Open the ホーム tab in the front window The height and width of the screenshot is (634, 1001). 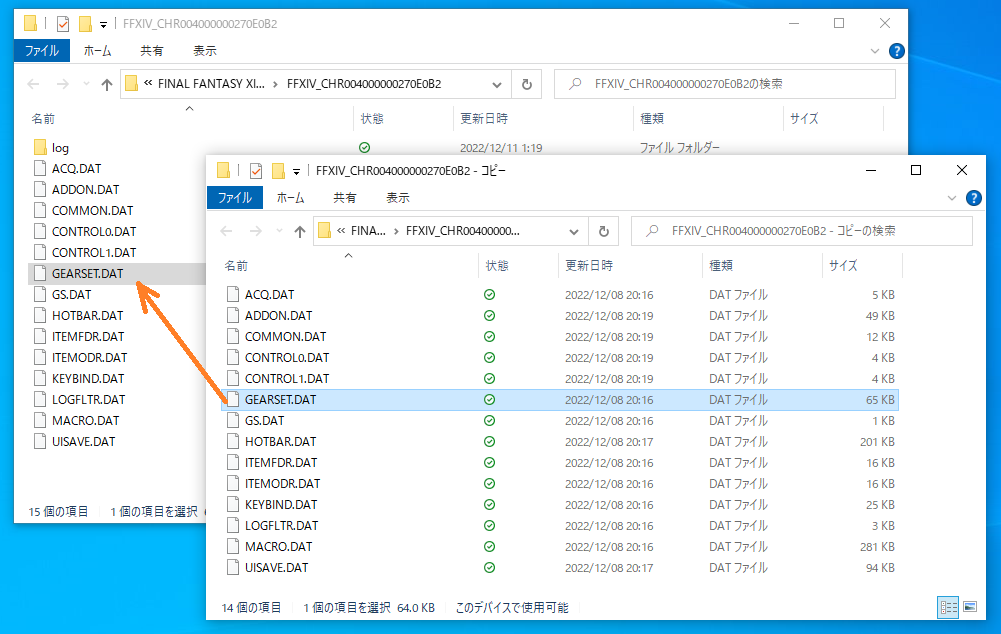[x=290, y=198]
